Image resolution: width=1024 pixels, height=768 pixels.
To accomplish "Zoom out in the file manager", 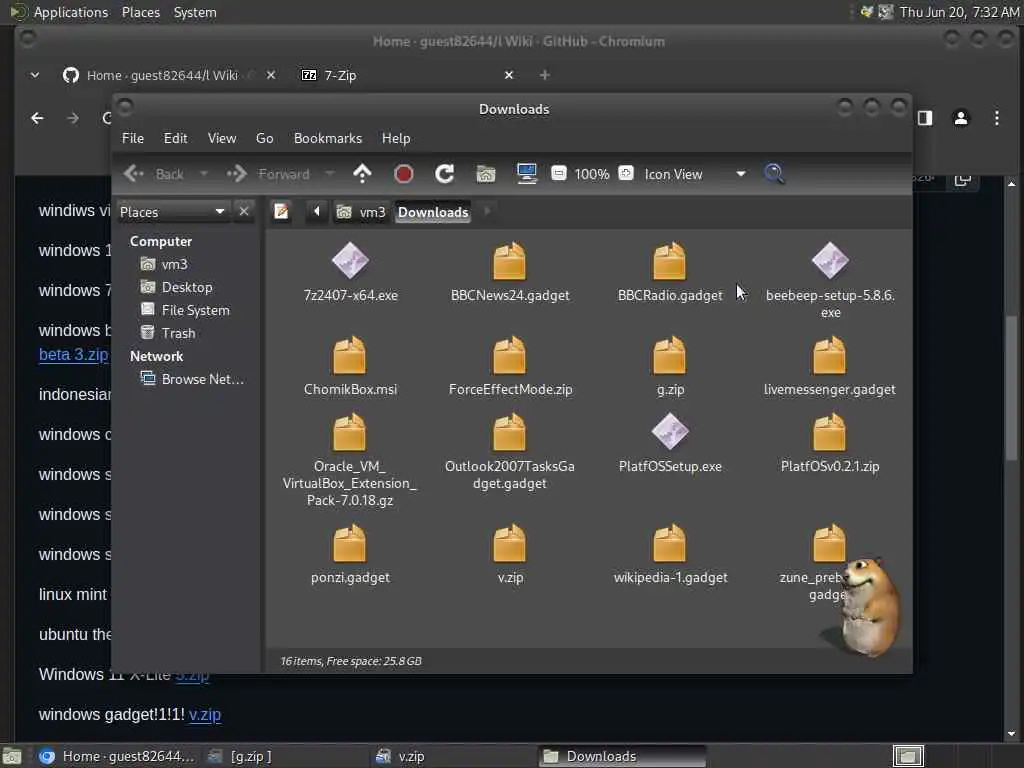I will click(x=558, y=173).
